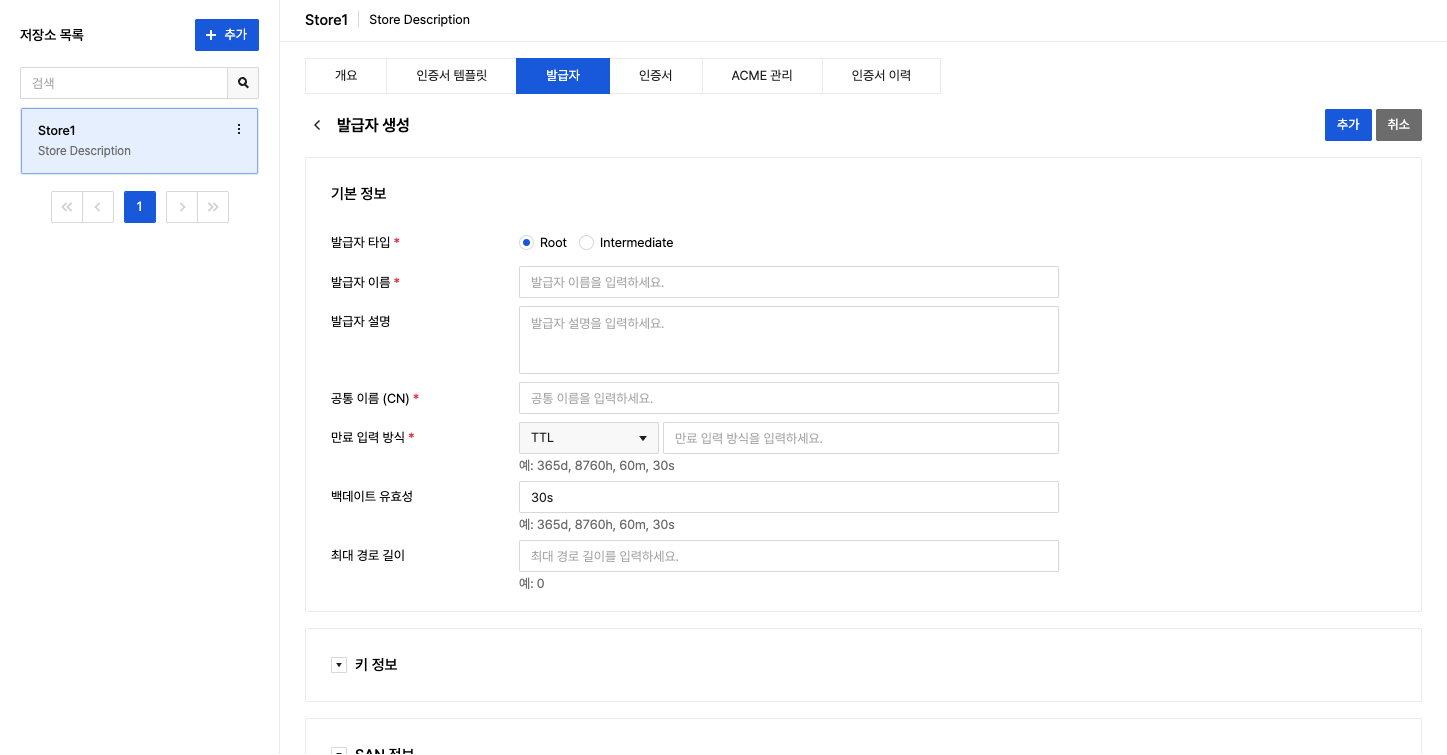The image size is (1447, 755).
Task: Open the ACME 관리 tab
Action: click(x=761, y=76)
